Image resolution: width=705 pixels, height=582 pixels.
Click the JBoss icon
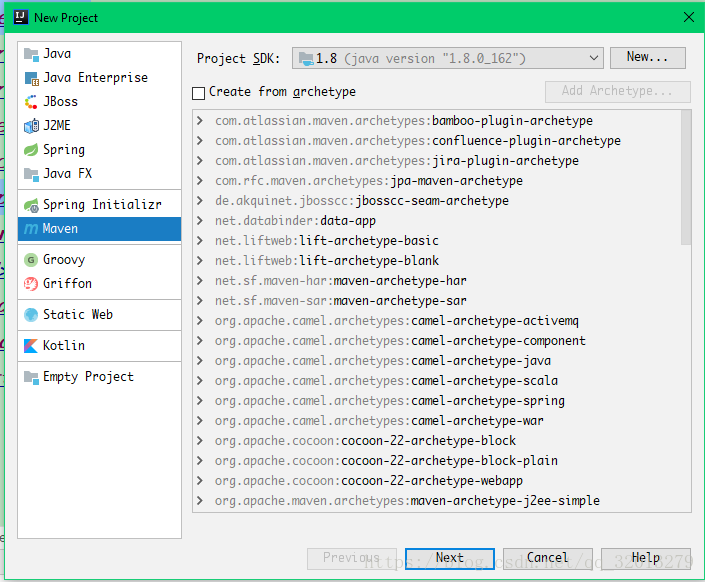pos(31,102)
